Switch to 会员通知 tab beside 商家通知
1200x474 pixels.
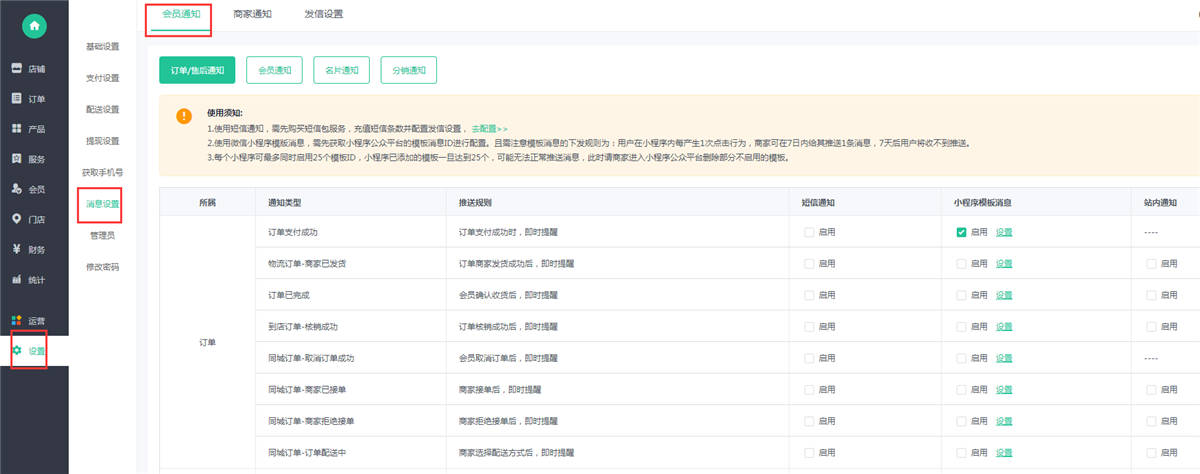coord(179,15)
